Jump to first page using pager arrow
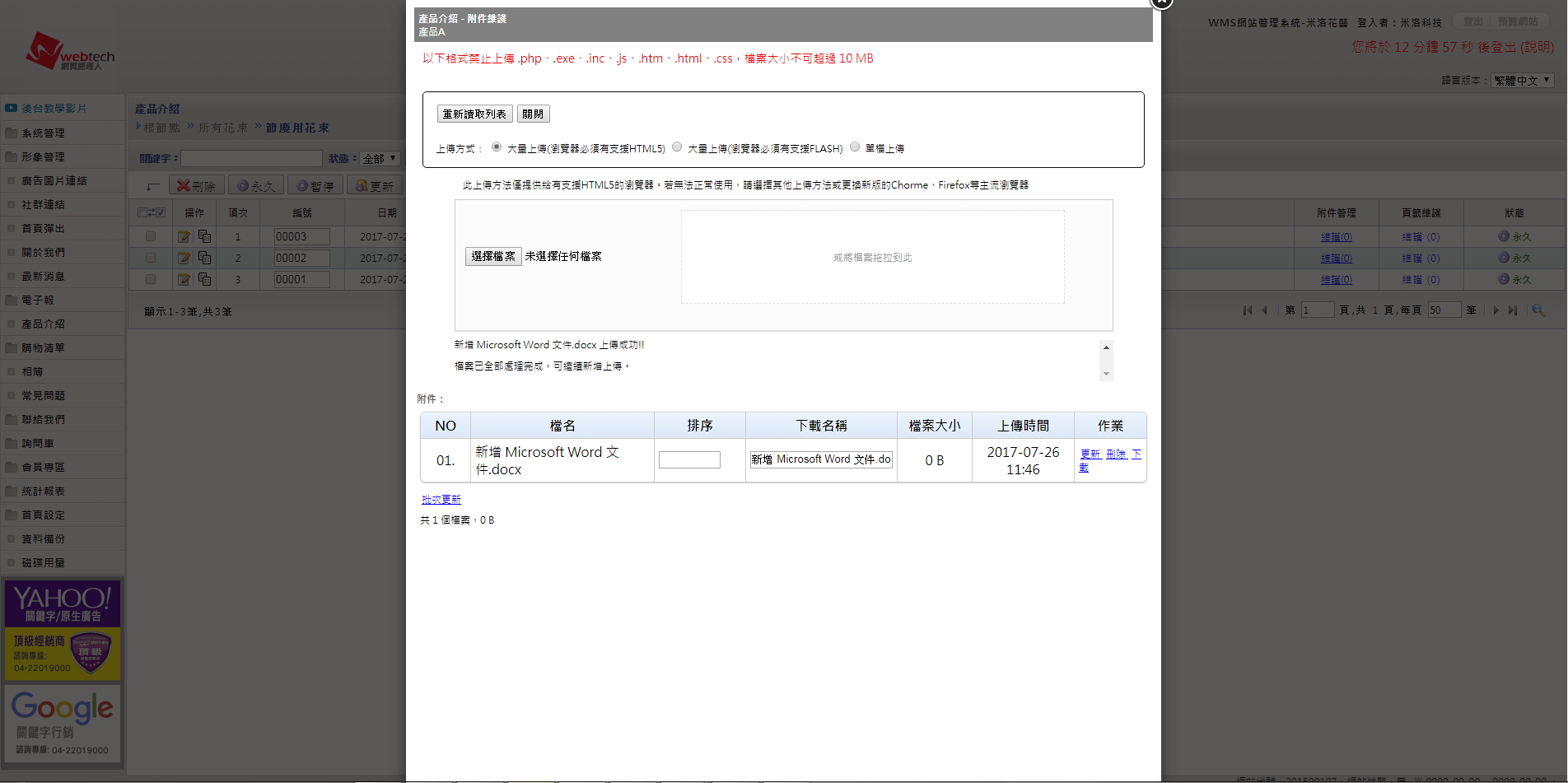The image size is (1568, 783). pyautogui.click(x=1248, y=310)
